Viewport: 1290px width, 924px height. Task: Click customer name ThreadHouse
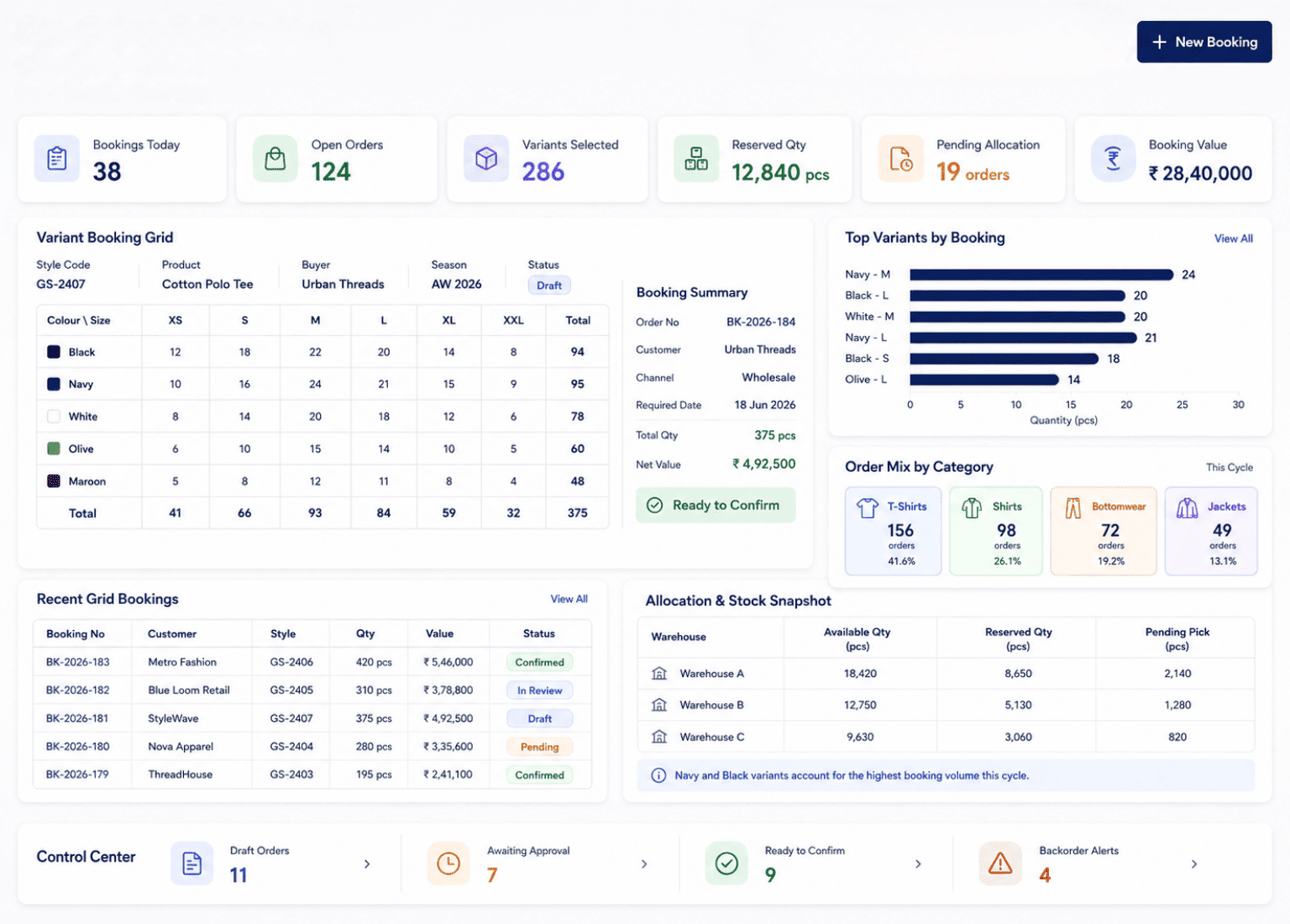[180, 774]
